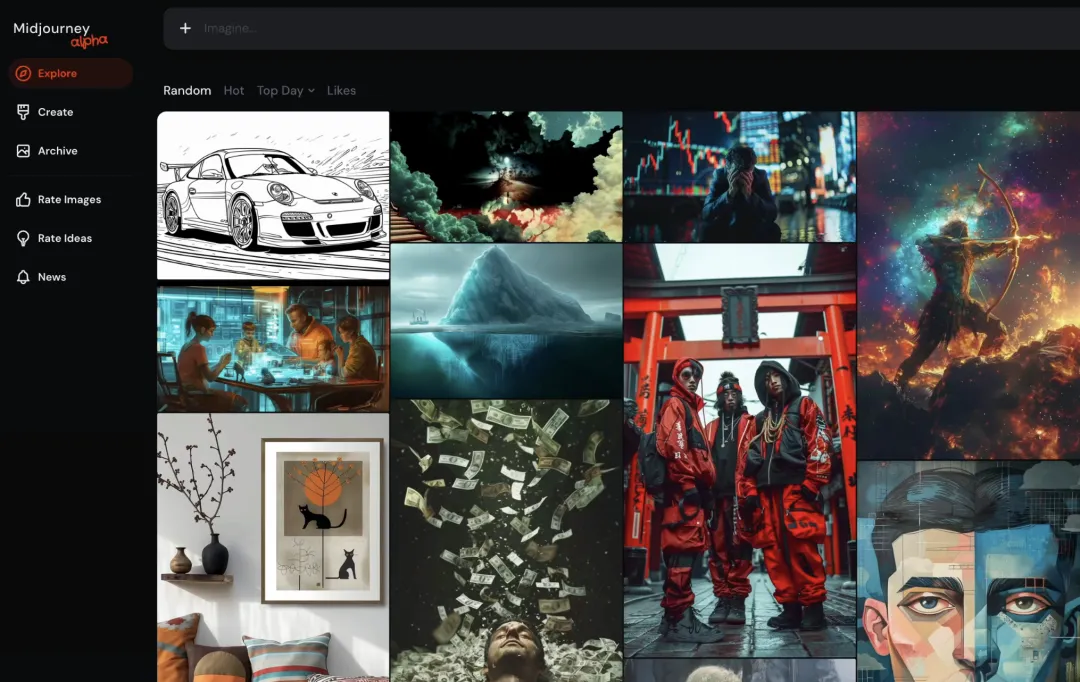Switch to the Likes tab
Screen dimensions: 1080x682
[x=341, y=90]
